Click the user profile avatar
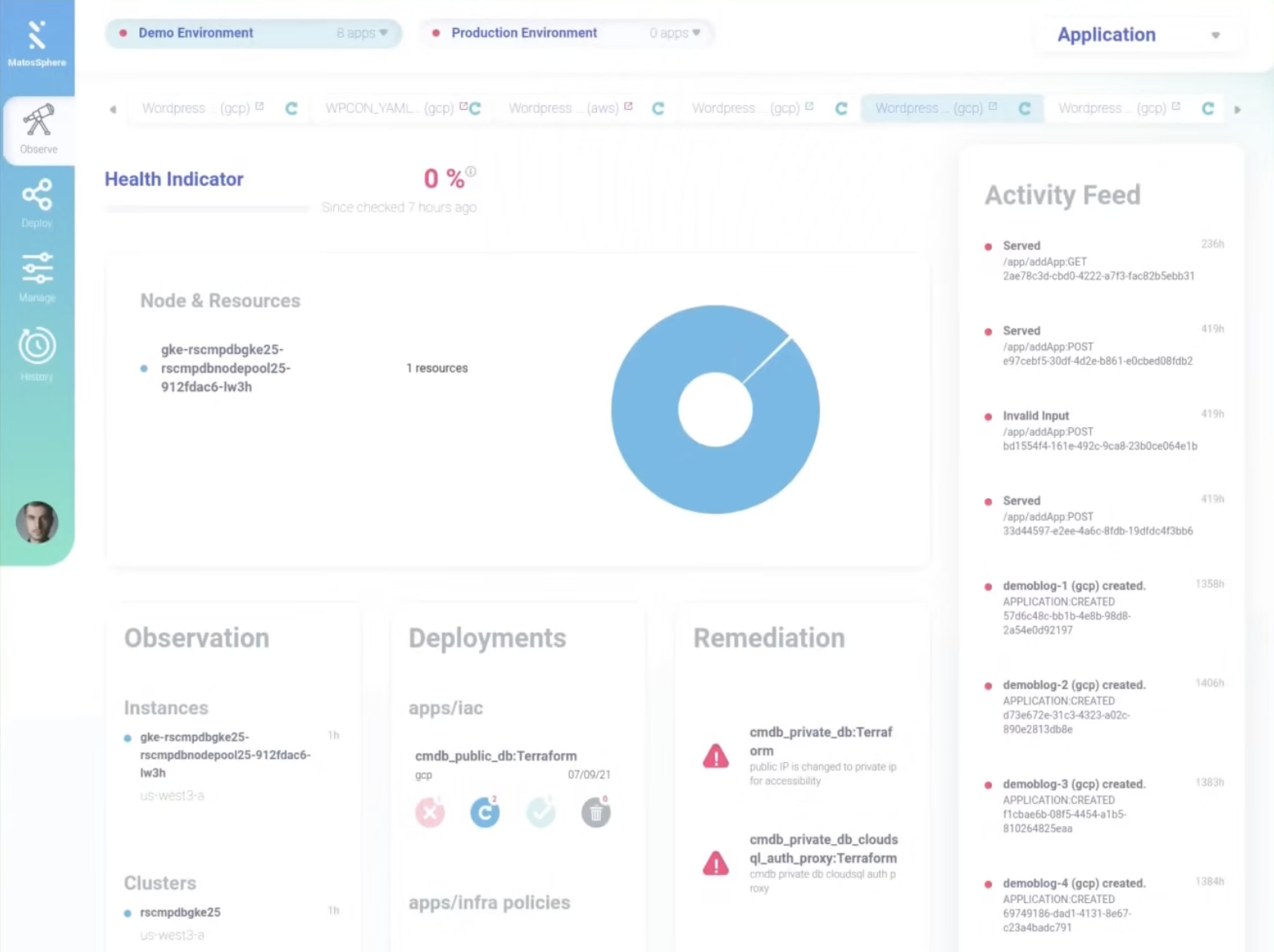The height and width of the screenshot is (952, 1274). pos(37,522)
